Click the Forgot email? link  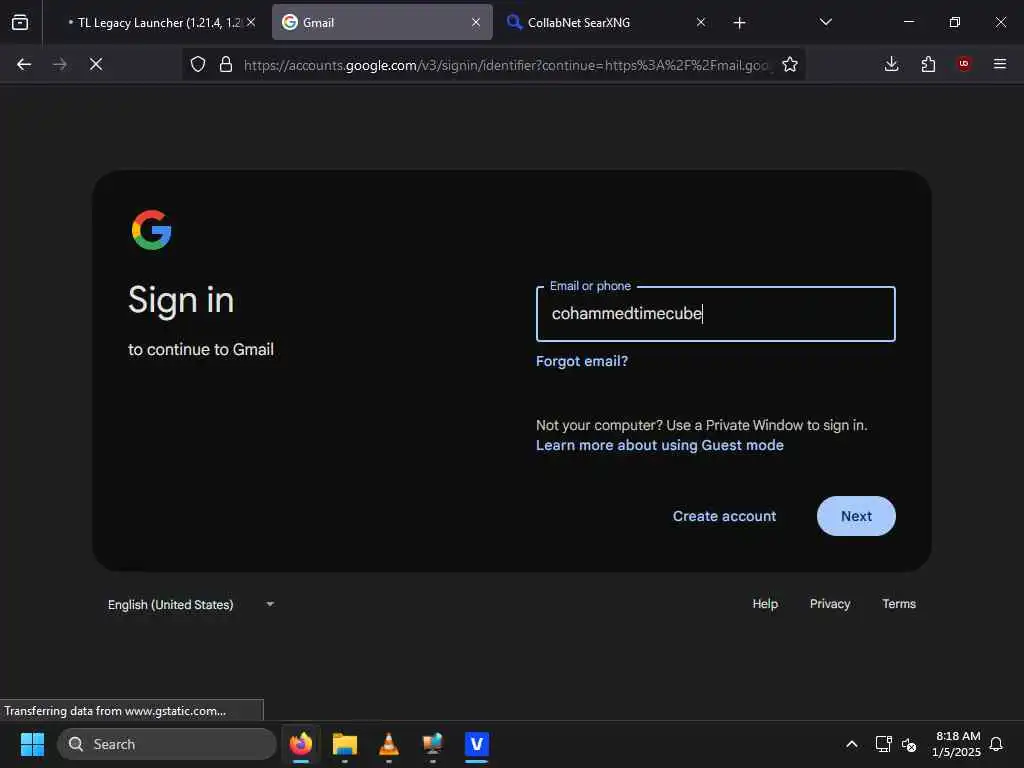582,361
